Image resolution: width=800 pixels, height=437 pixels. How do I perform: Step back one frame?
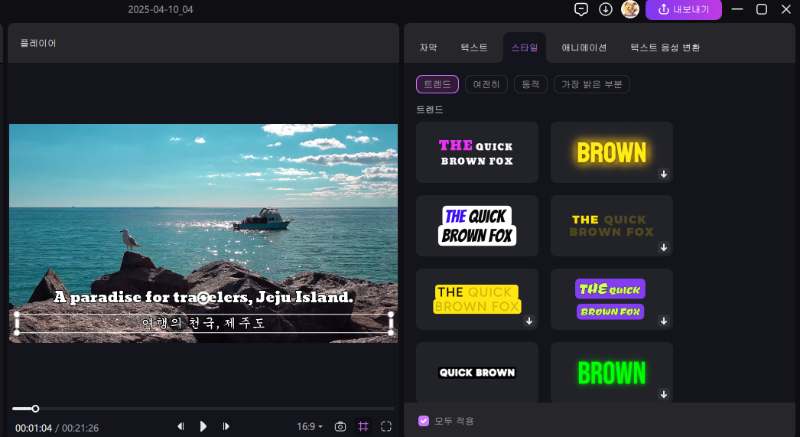point(181,426)
